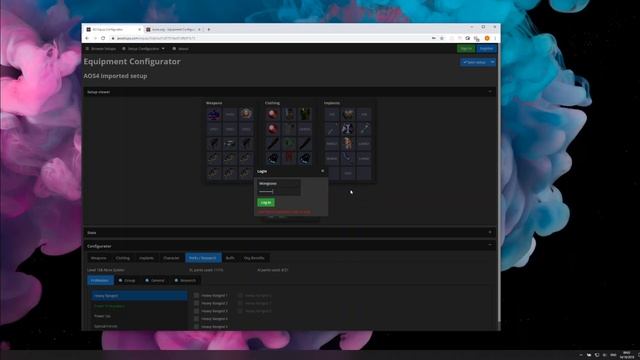The height and width of the screenshot is (360, 640).
Task: Switch to the Implants configurator tab
Action: 146,258
